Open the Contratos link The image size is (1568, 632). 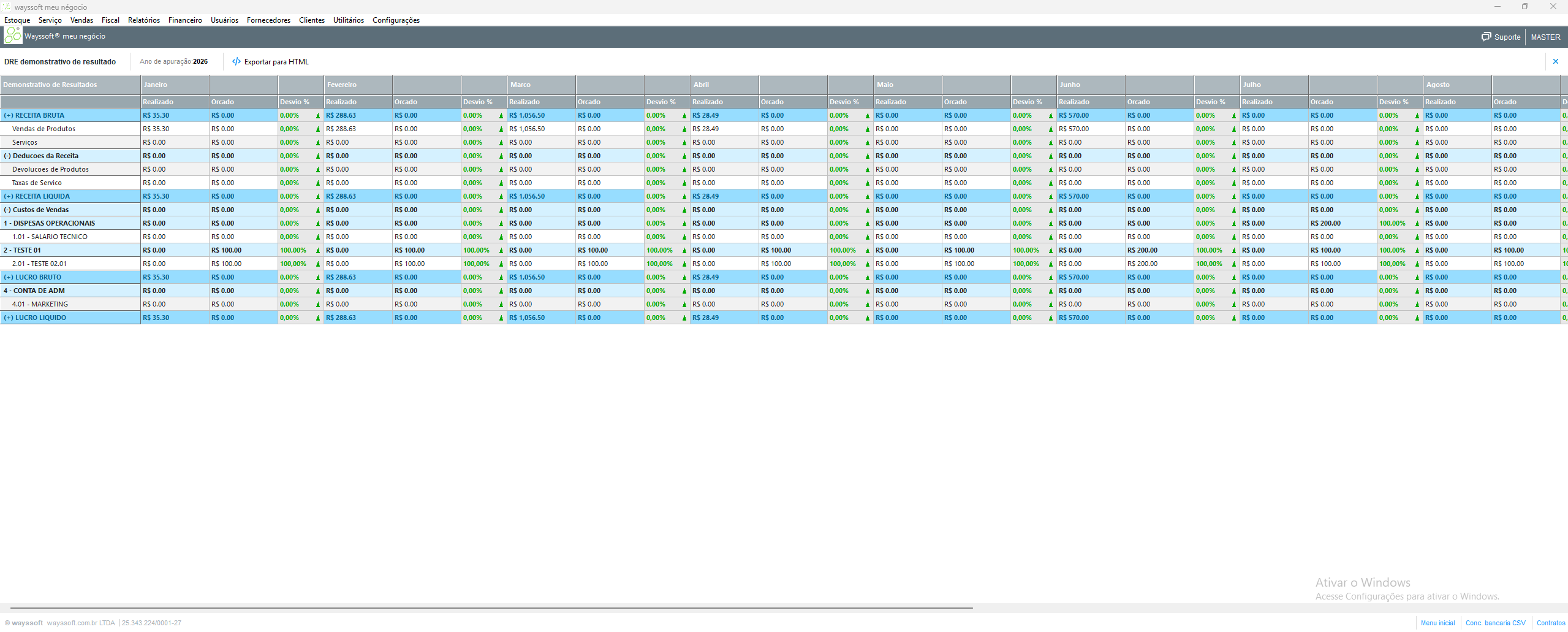[1551, 623]
